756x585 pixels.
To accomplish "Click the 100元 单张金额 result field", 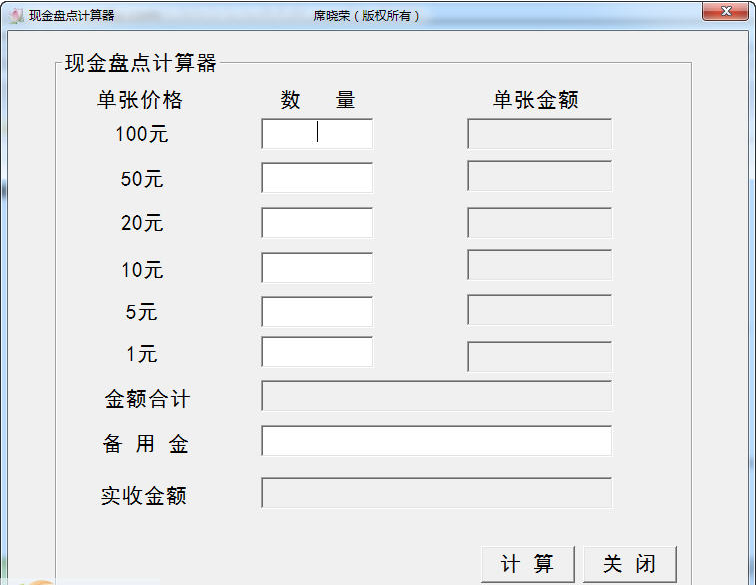I will (x=540, y=134).
